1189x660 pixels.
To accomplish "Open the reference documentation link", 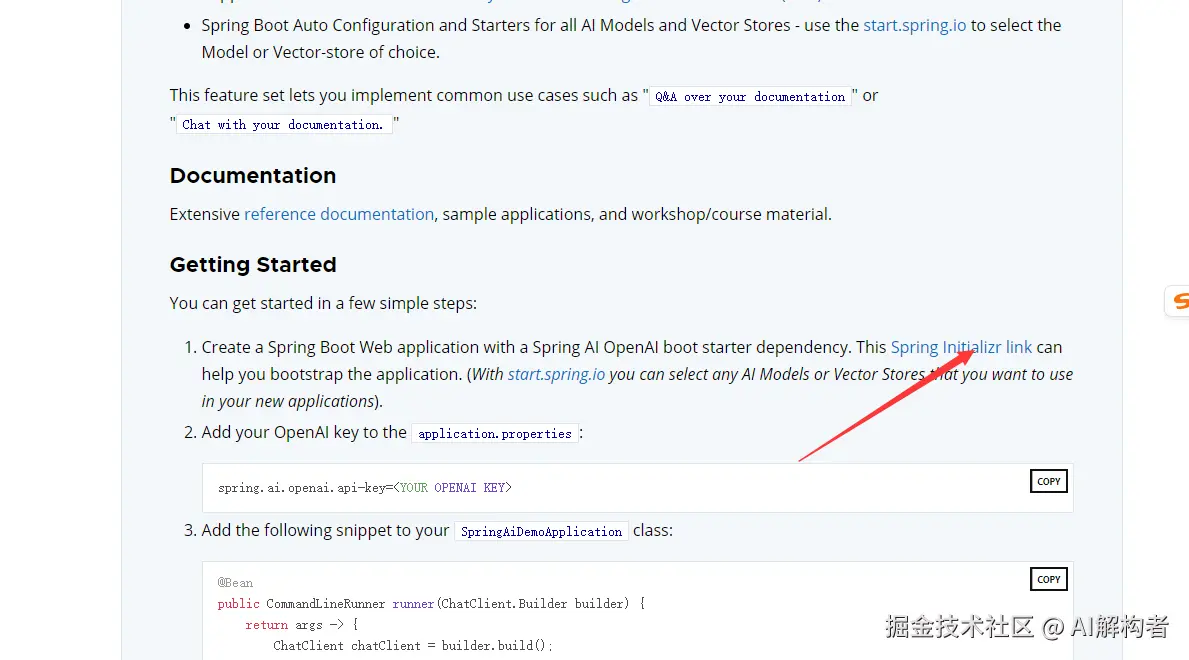I will [x=339, y=214].
